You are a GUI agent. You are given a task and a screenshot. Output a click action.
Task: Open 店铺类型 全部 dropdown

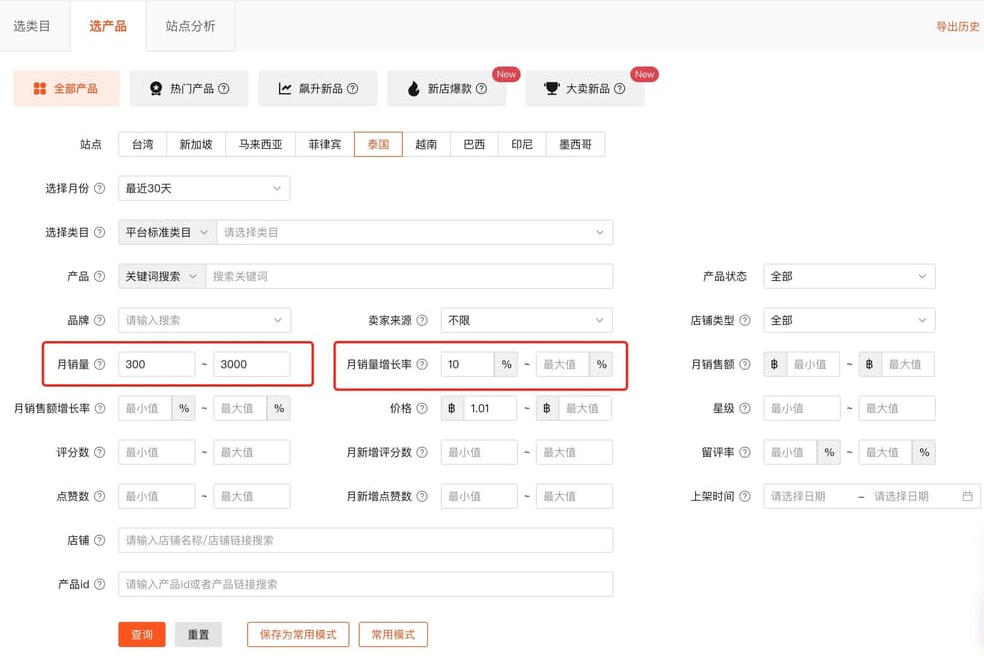click(x=849, y=320)
